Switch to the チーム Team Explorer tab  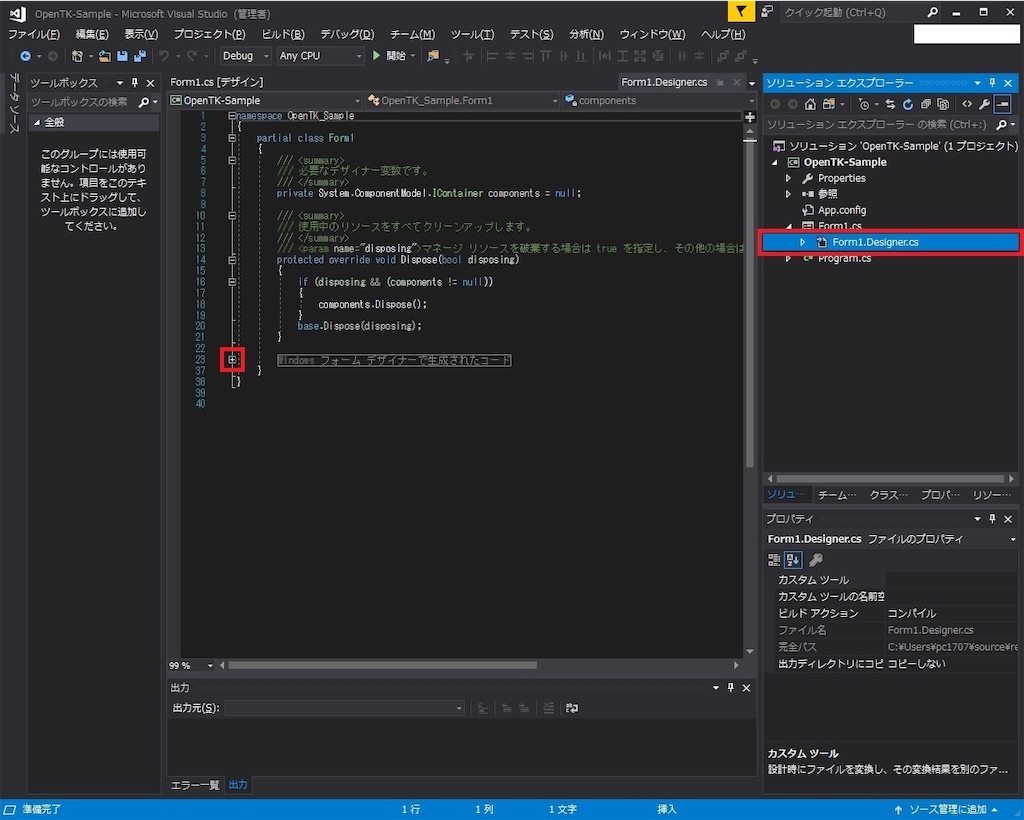coord(837,495)
